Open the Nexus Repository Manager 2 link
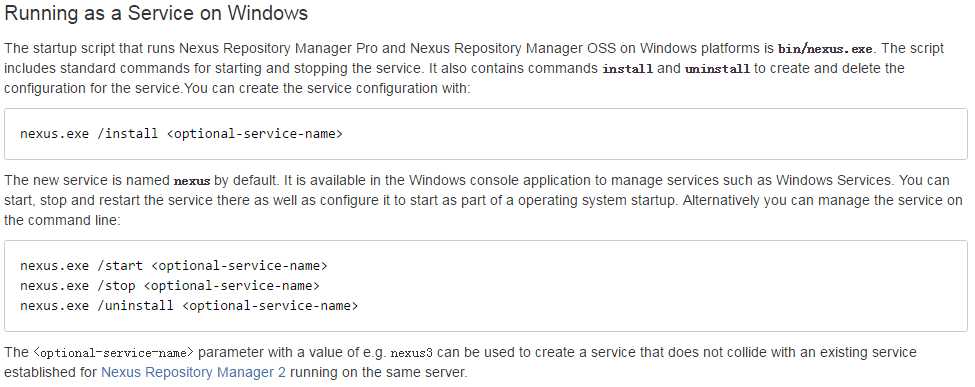975x387 pixels. tap(193, 372)
